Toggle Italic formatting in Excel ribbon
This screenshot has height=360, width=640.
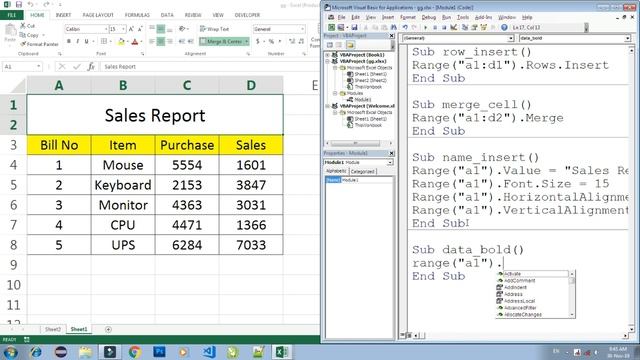click(78, 41)
